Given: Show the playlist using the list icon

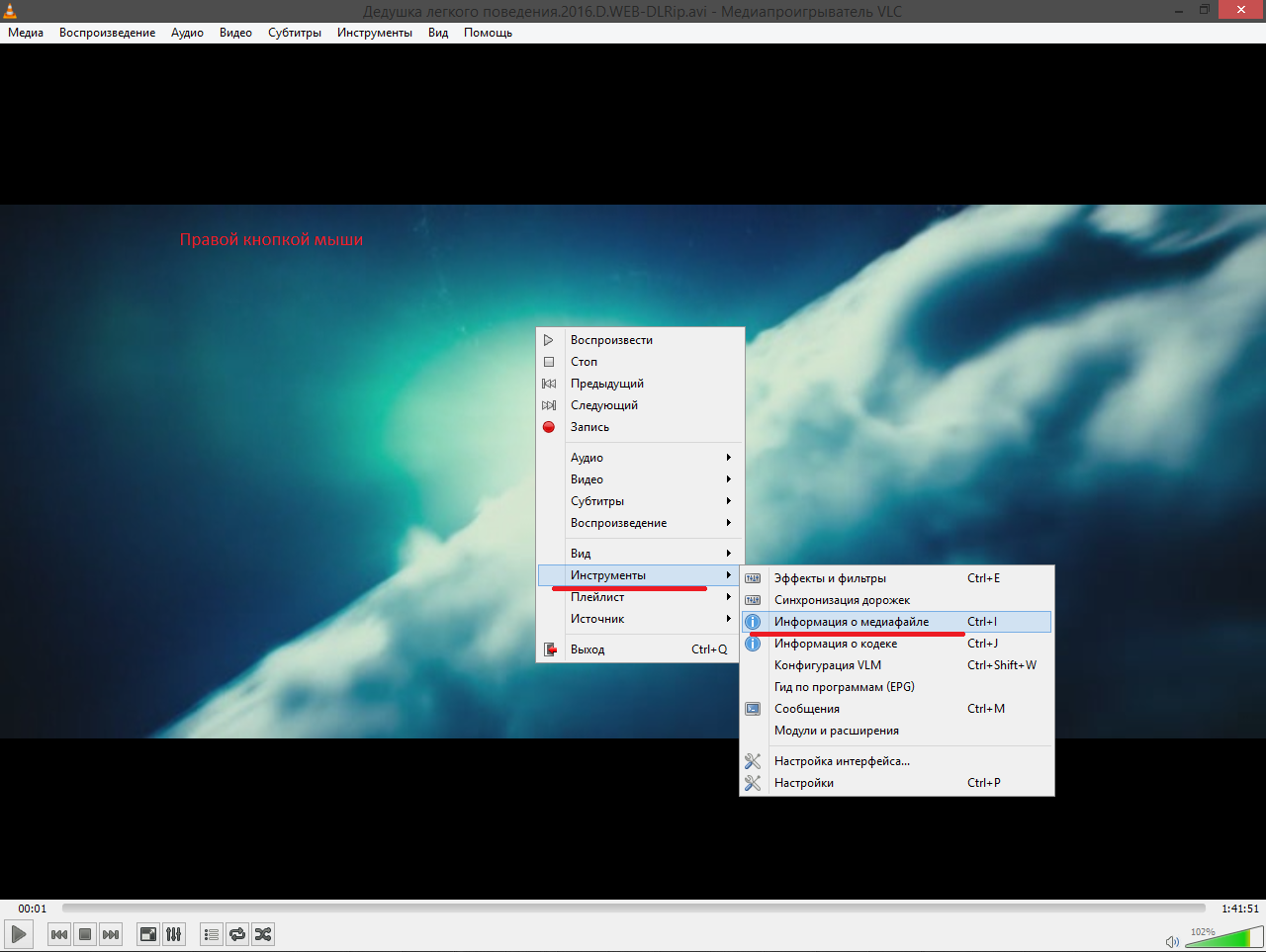Looking at the screenshot, I should click(211, 934).
